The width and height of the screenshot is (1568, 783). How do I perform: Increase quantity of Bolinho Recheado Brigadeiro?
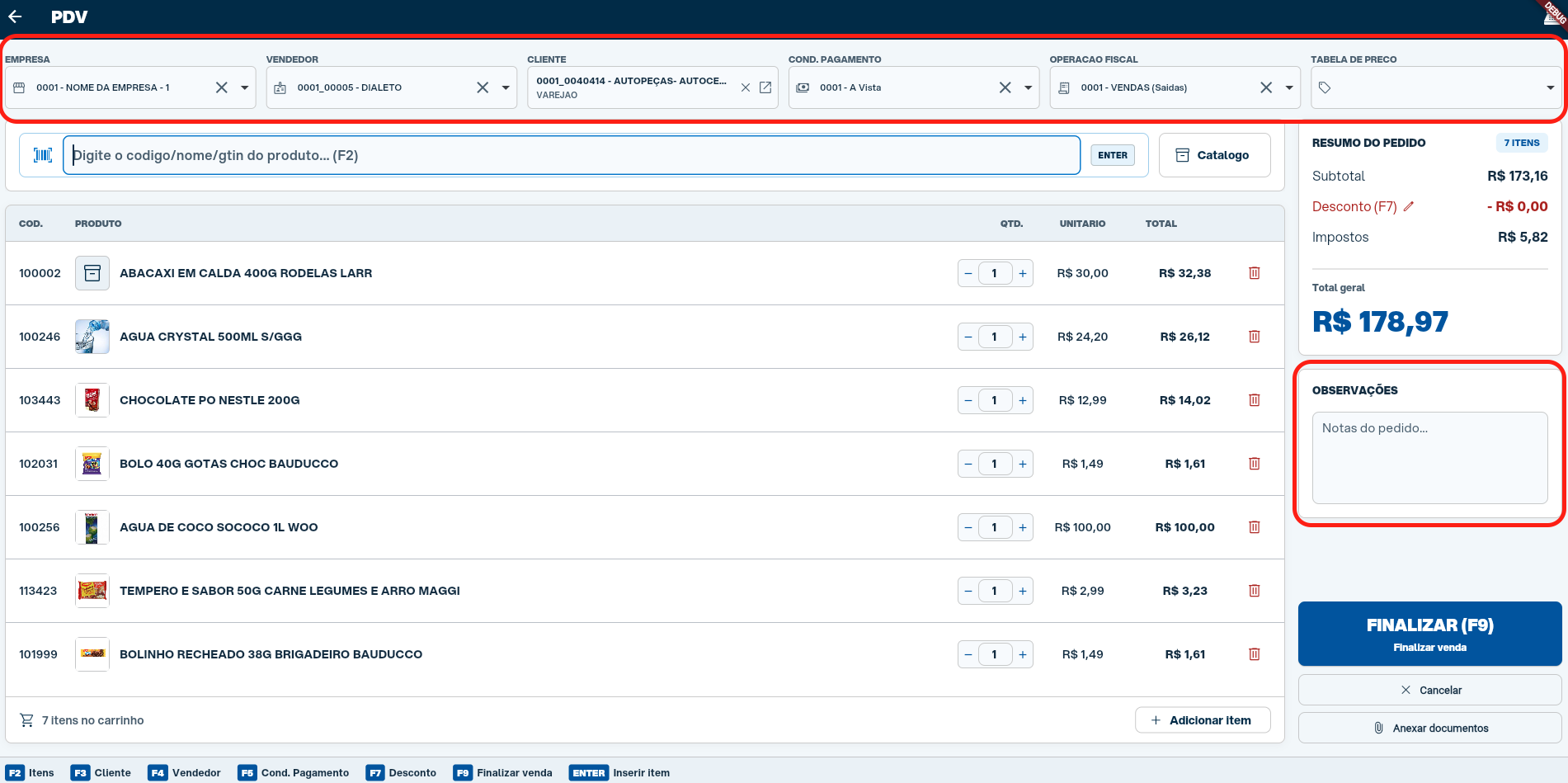tap(1022, 654)
